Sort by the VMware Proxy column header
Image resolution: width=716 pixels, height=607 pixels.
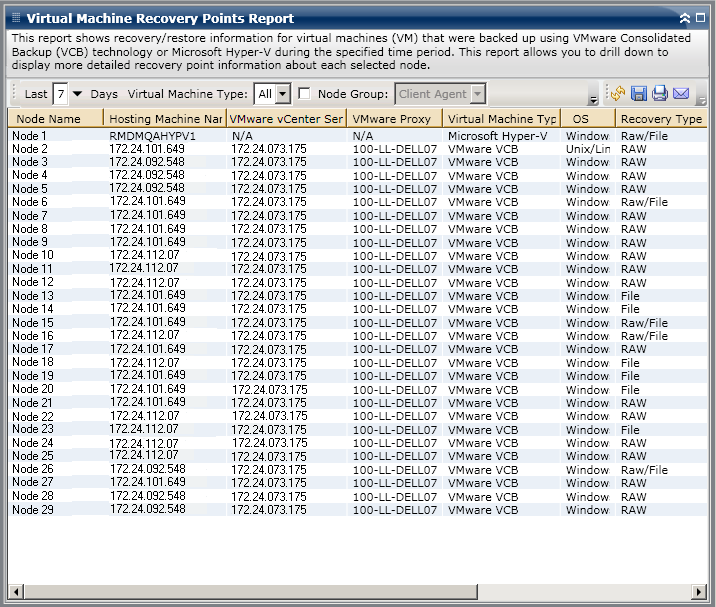click(394, 119)
